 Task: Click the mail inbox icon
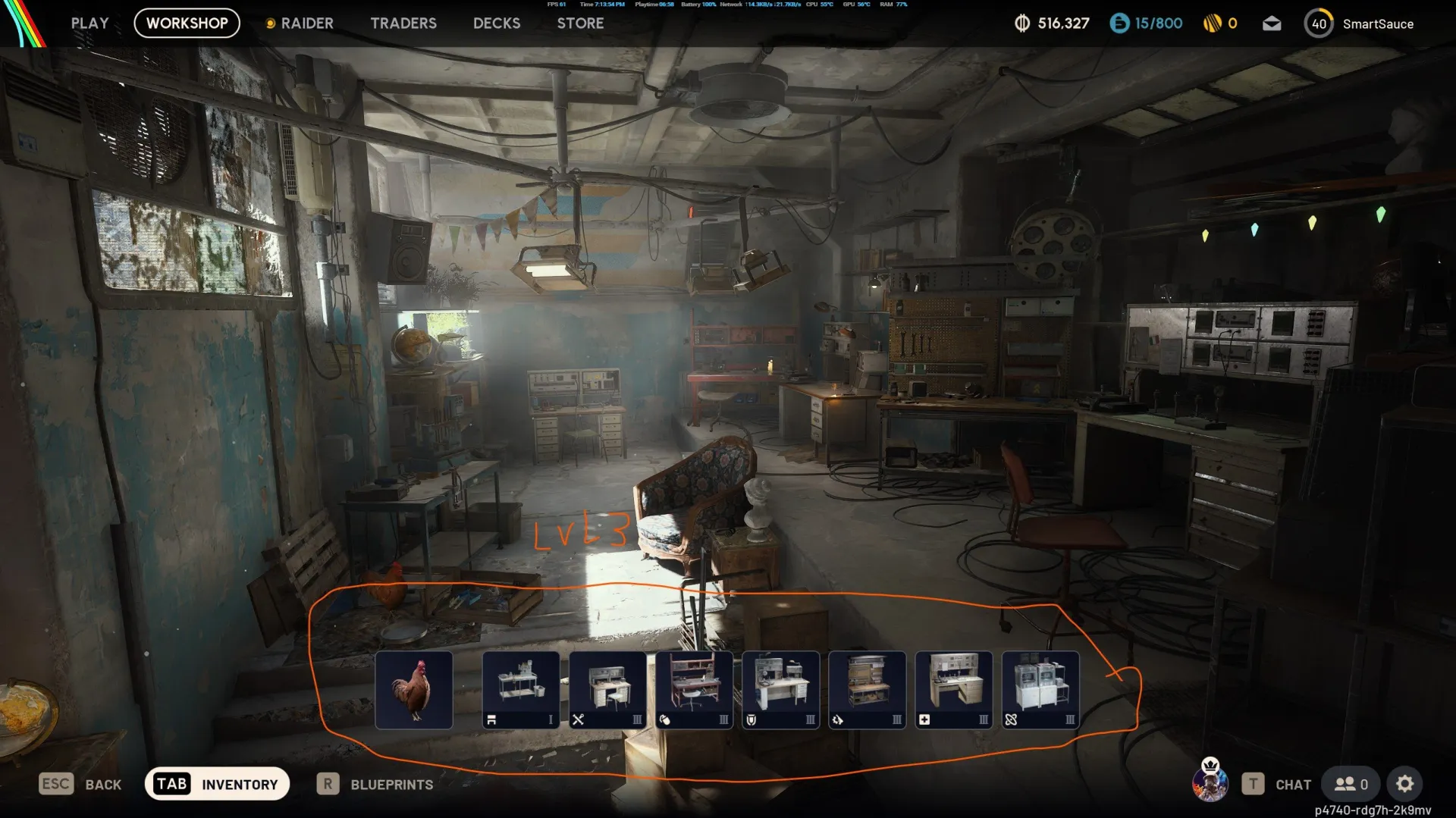pyautogui.click(x=1272, y=24)
